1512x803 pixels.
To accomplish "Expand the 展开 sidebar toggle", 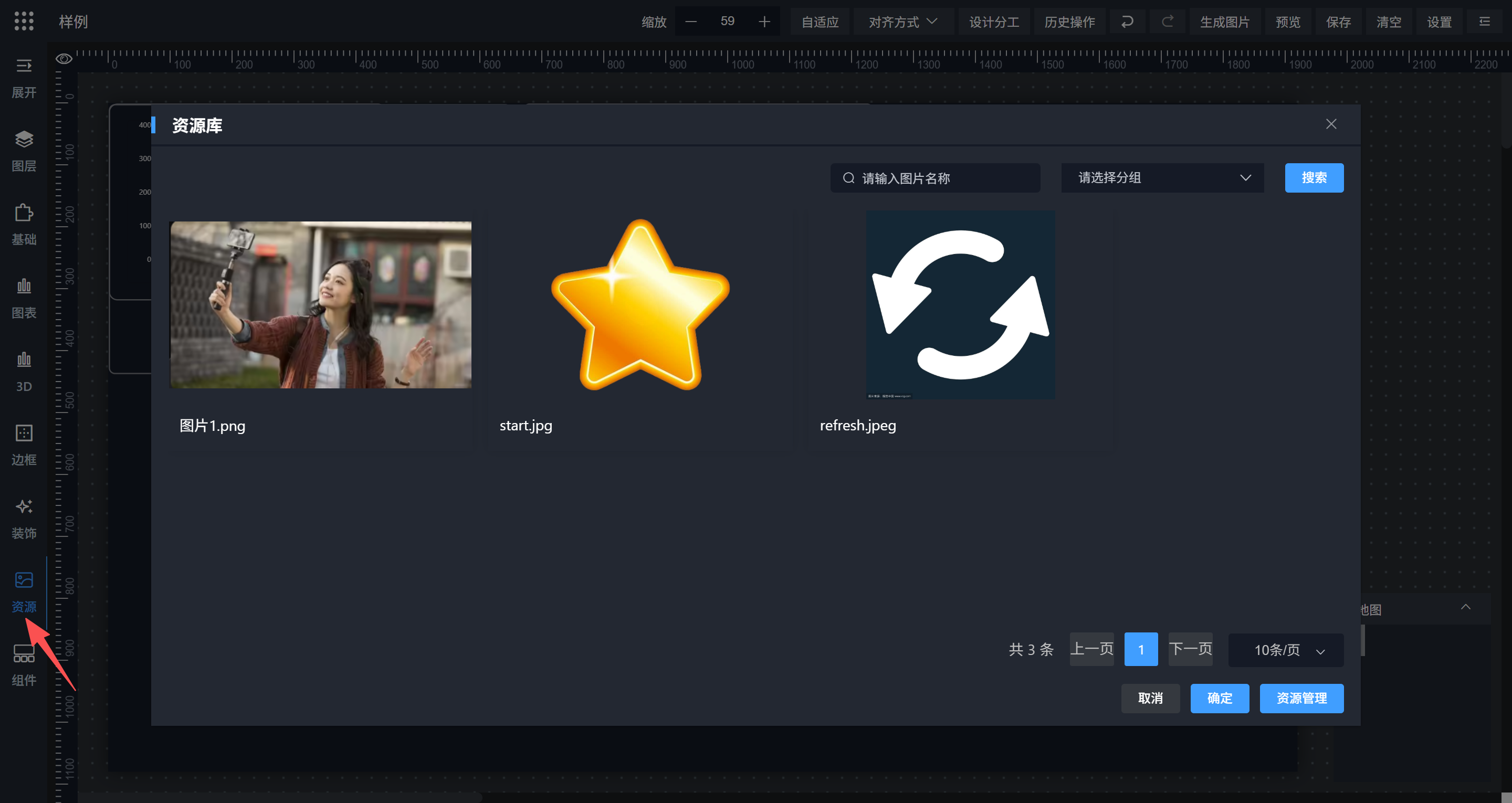I will pos(24,66).
